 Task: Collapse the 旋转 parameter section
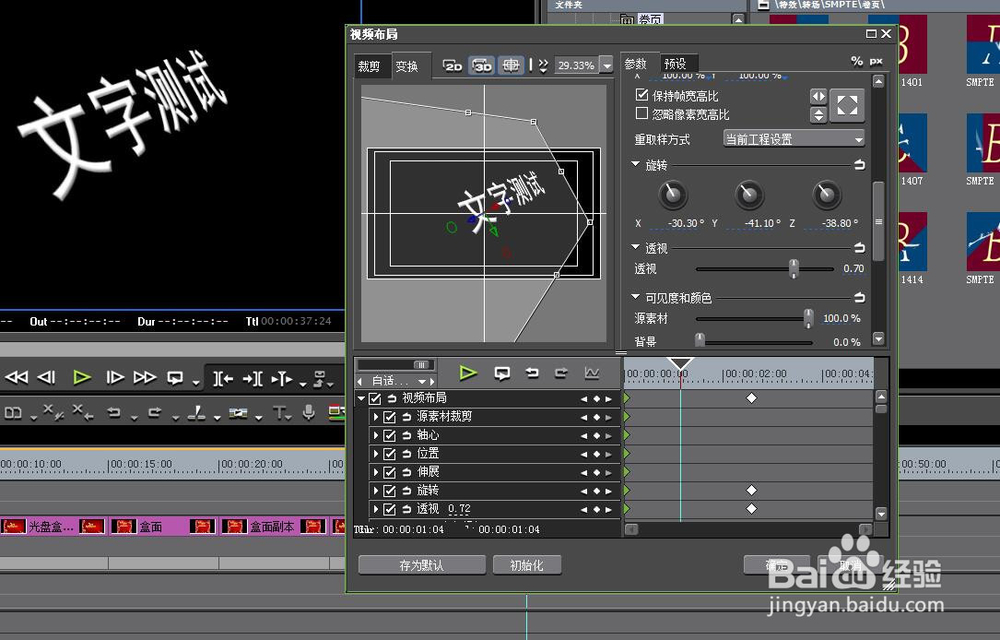(635, 164)
